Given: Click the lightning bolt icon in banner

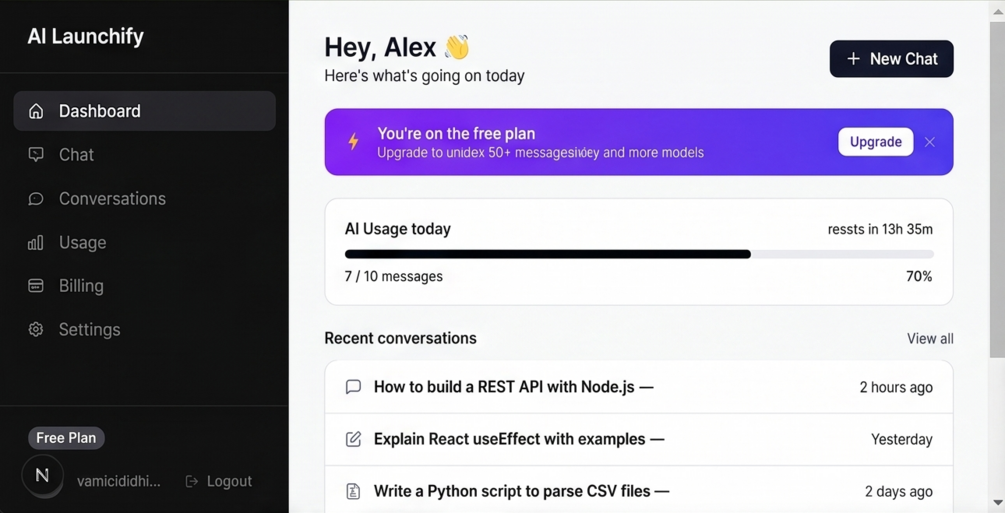Looking at the screenshot, I should tap(353, 141).
